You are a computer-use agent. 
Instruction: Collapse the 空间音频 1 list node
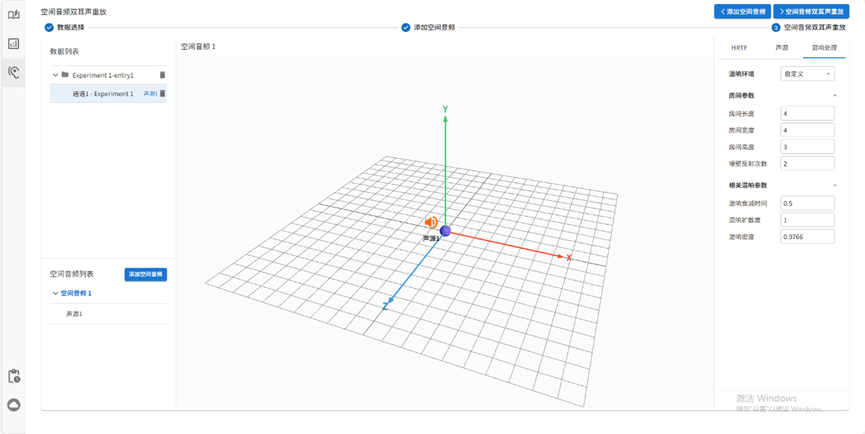click(x=55, y=294)
